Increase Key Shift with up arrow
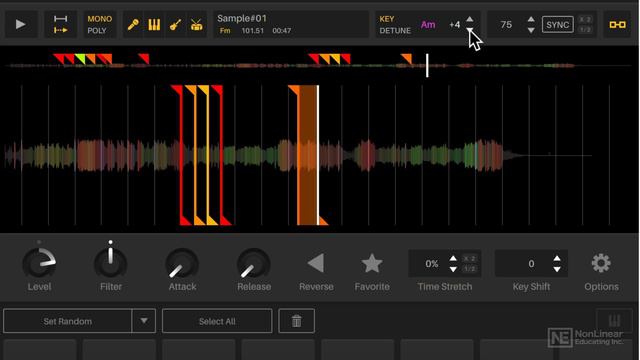 (x=557, y=258)
